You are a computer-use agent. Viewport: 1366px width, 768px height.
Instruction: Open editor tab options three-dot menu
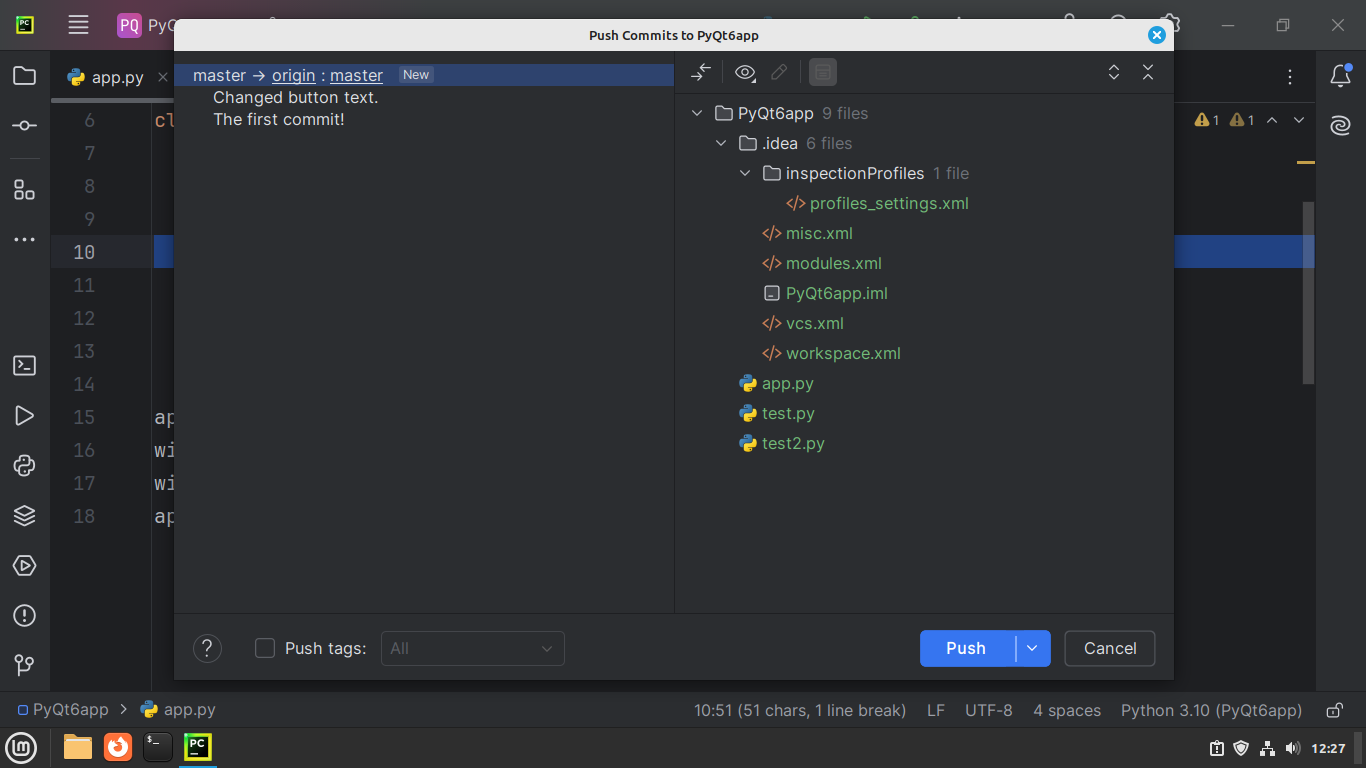(x=1291, y=77)
